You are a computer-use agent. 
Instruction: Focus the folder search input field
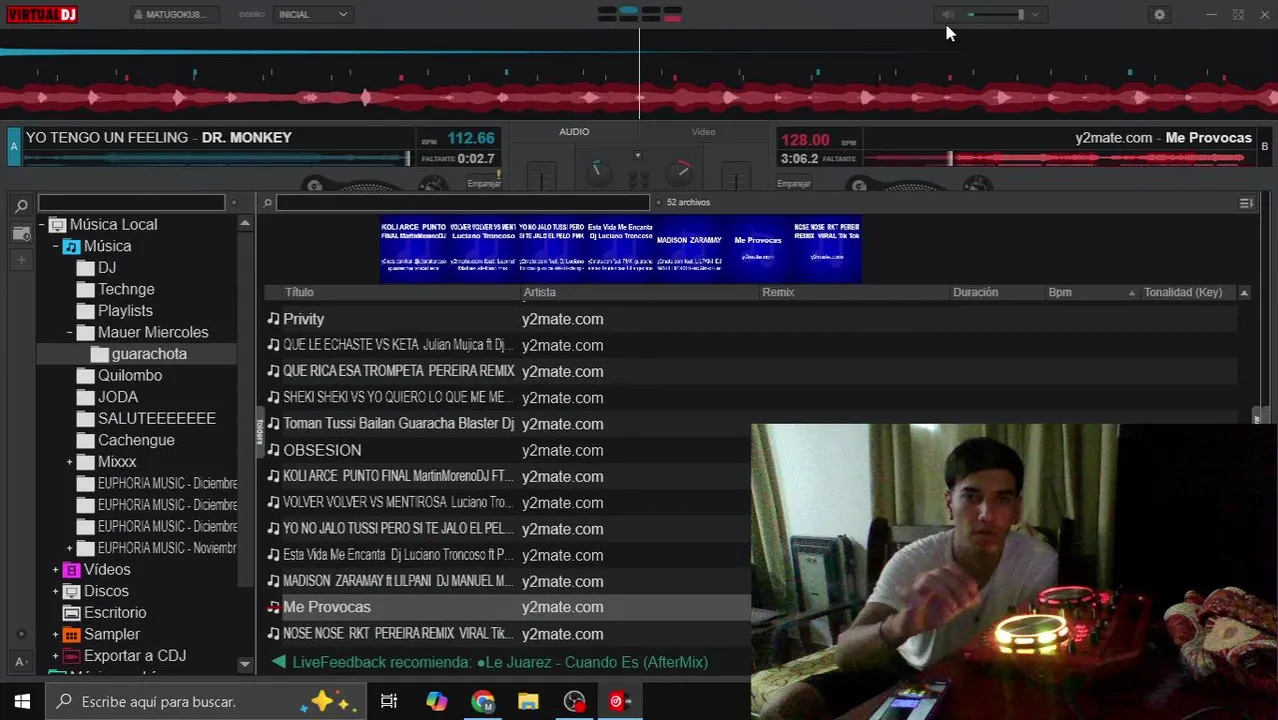click(132, 203)
